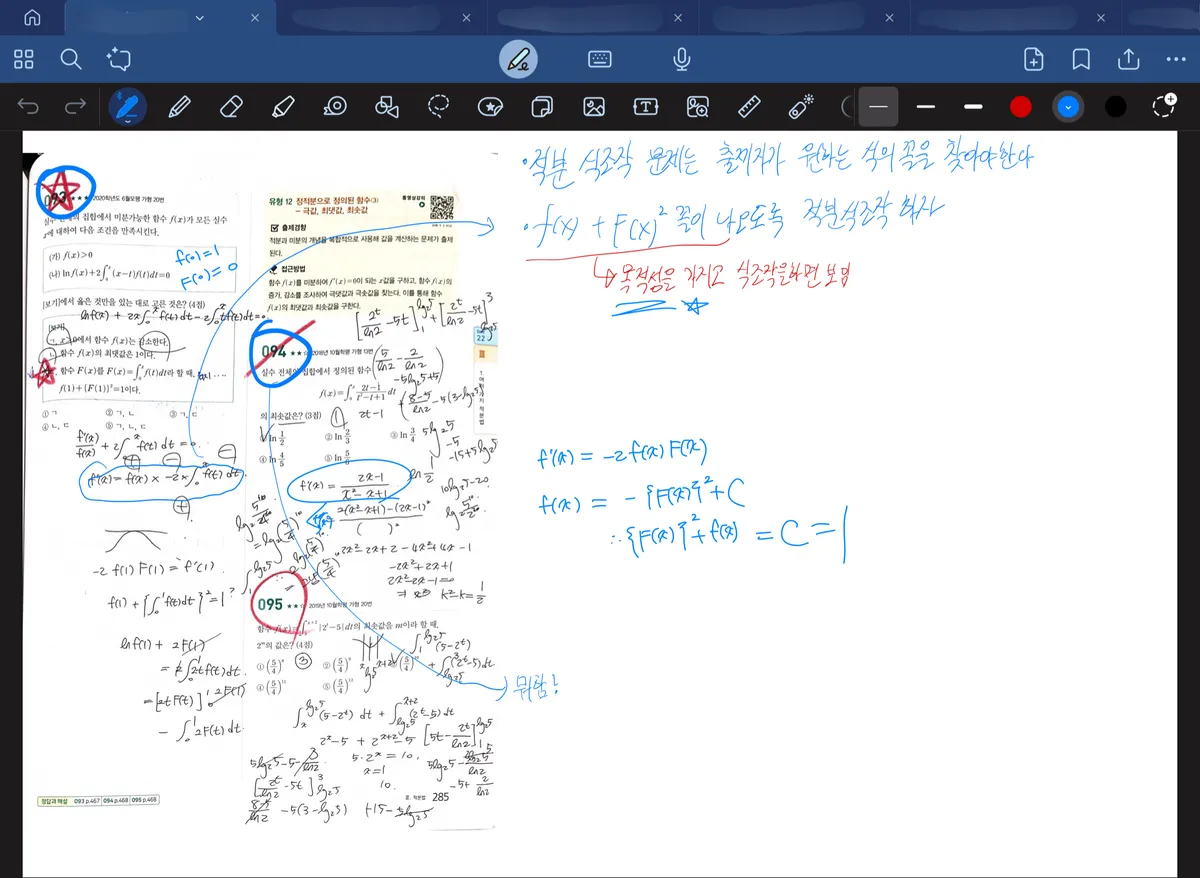This screenshot has height=878, width=1200.
Task: Switch to keyboard typing mode
Action: pyautogui.click(x=600, y=59)
